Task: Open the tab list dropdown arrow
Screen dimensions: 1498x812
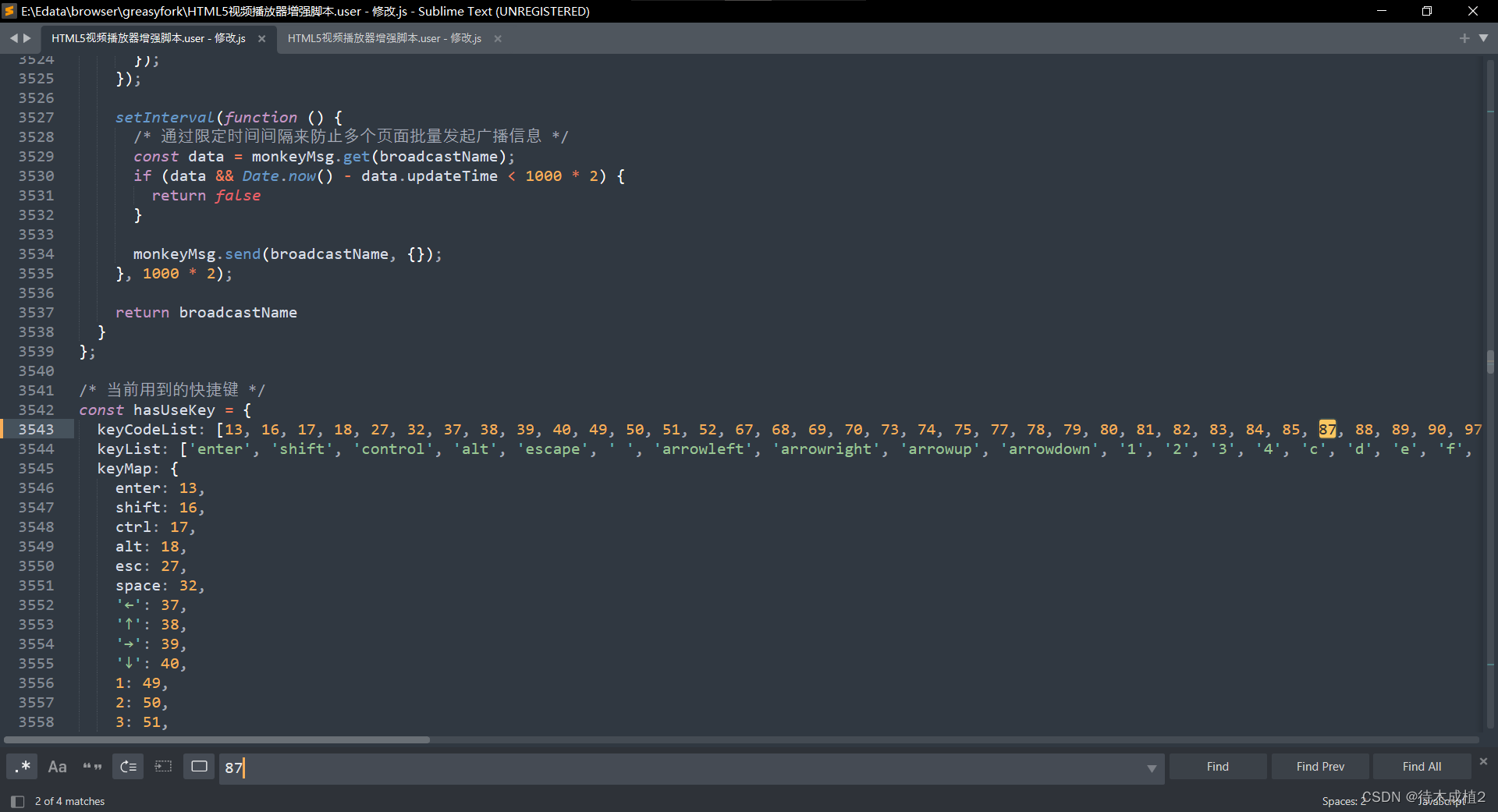Action: (x=1483, y=37)
